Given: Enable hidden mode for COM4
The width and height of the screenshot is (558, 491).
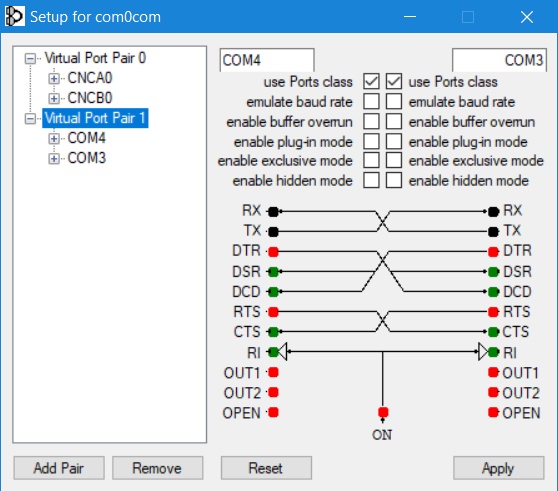Looking at the screenshot, I should tap(371, 180).
